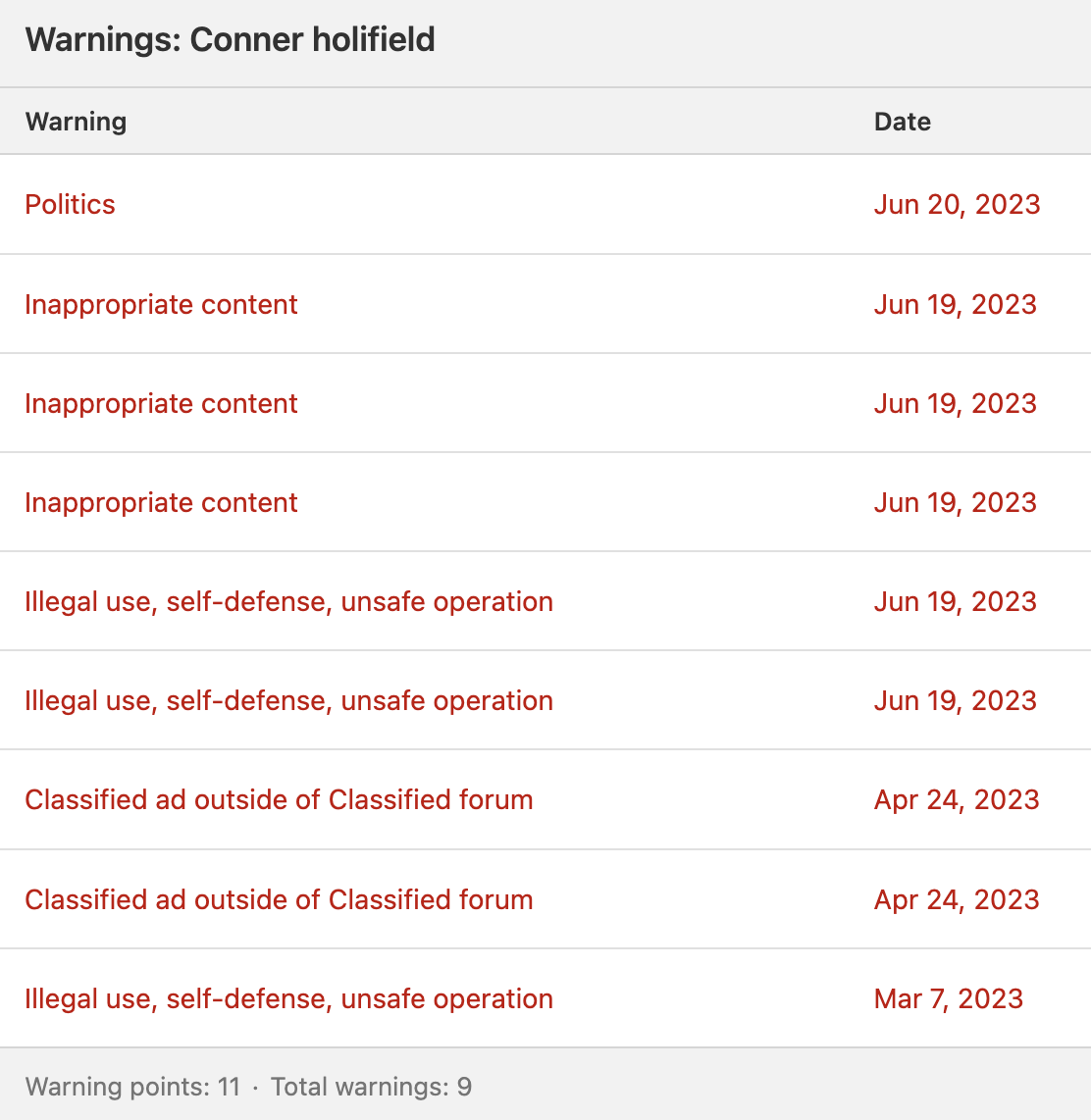Click Jun 19 date in first Inappropriate content row
Viewport: 1091px width, 1120px height.
point(956,304)
